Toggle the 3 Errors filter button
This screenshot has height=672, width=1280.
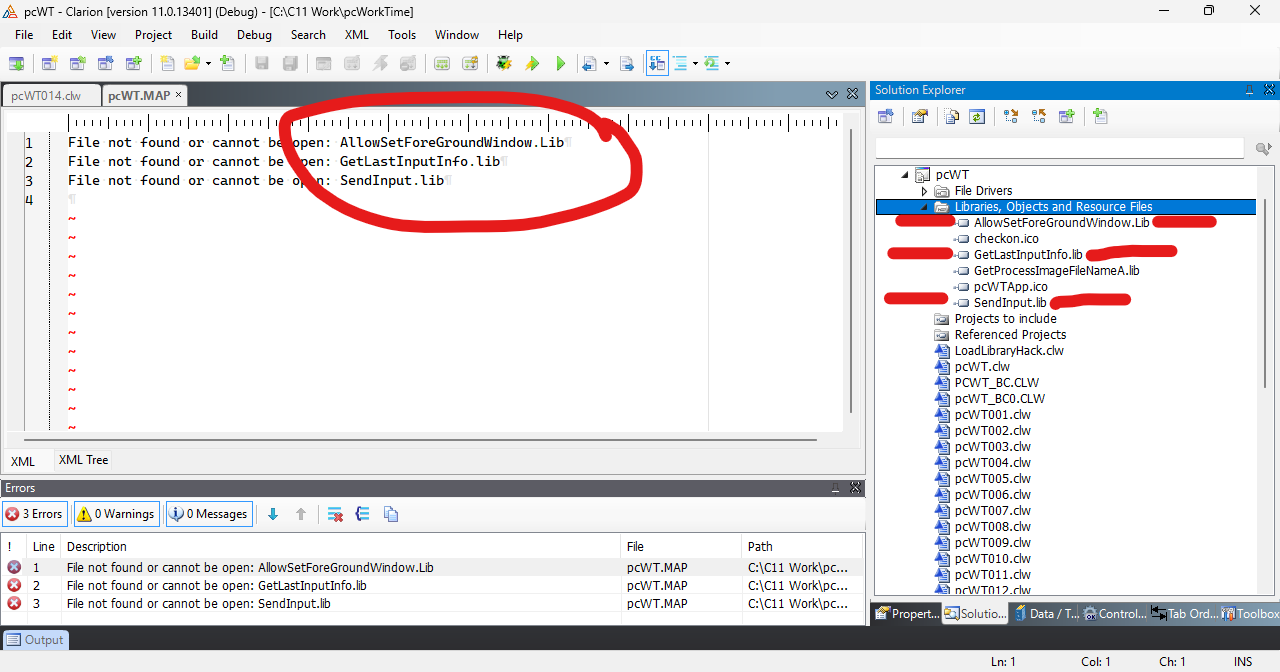35,514
